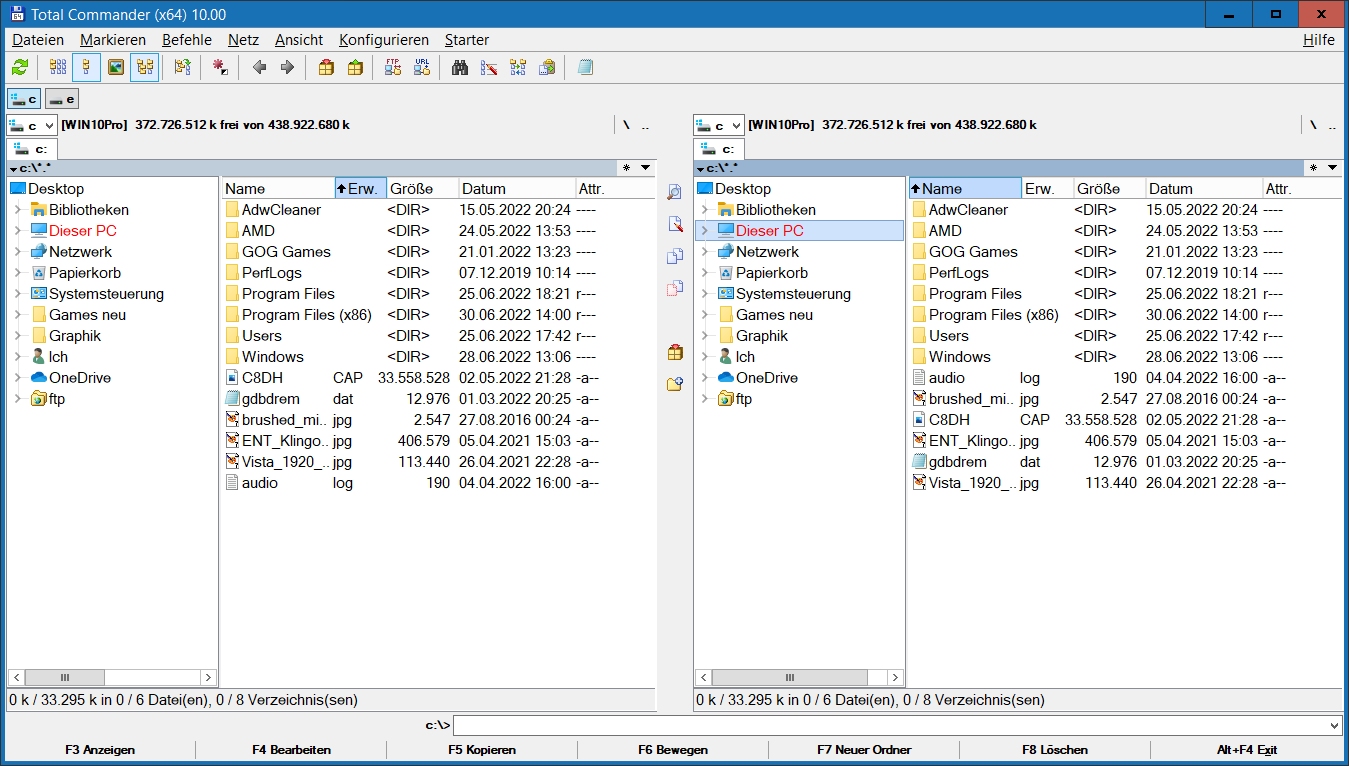Click F4 Bearbeiten button

coord(291,749)
